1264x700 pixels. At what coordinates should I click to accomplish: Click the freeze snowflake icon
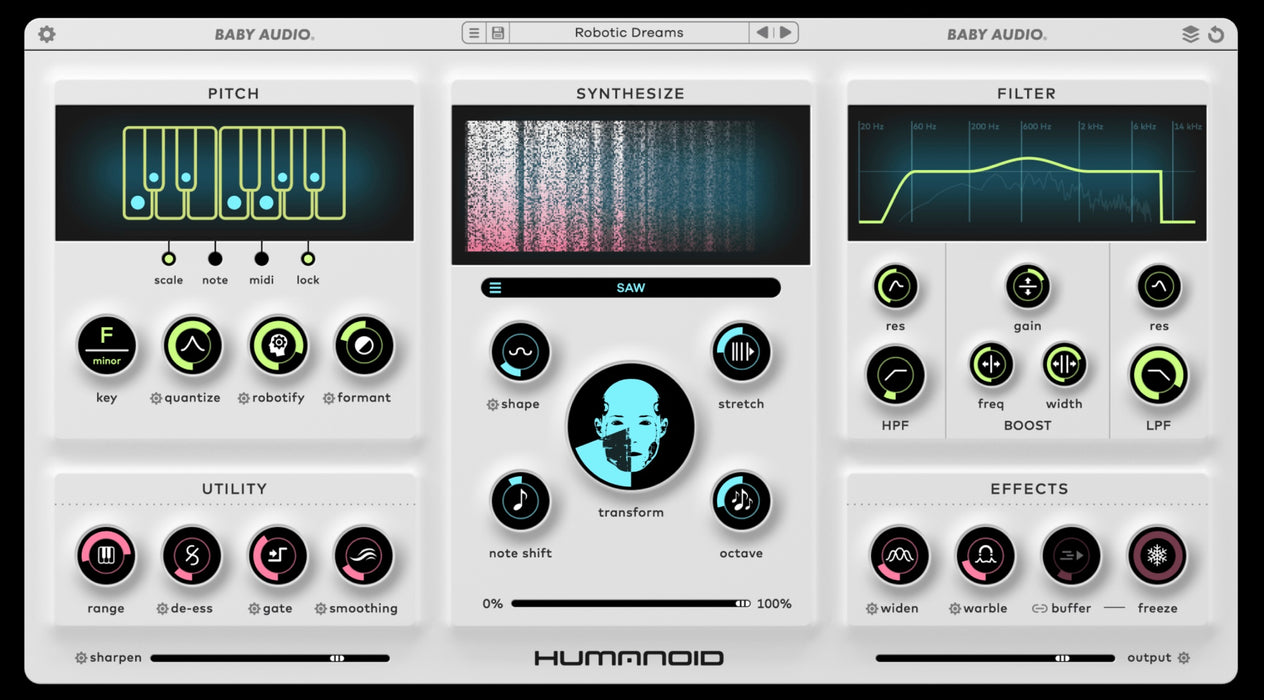point(1157,555)
